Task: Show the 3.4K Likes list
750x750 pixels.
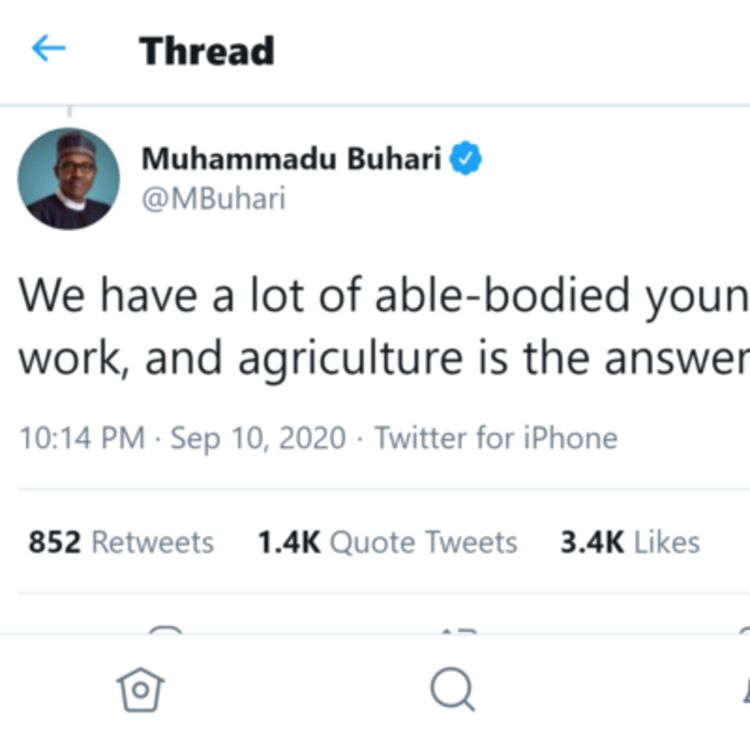Action: (630, 542)
